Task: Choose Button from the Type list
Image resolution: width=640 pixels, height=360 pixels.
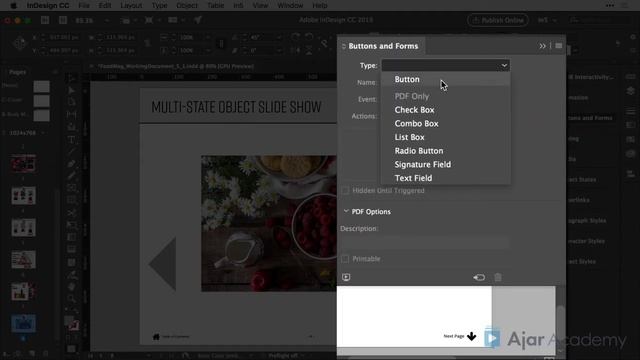Action: (x=445, y=80)
